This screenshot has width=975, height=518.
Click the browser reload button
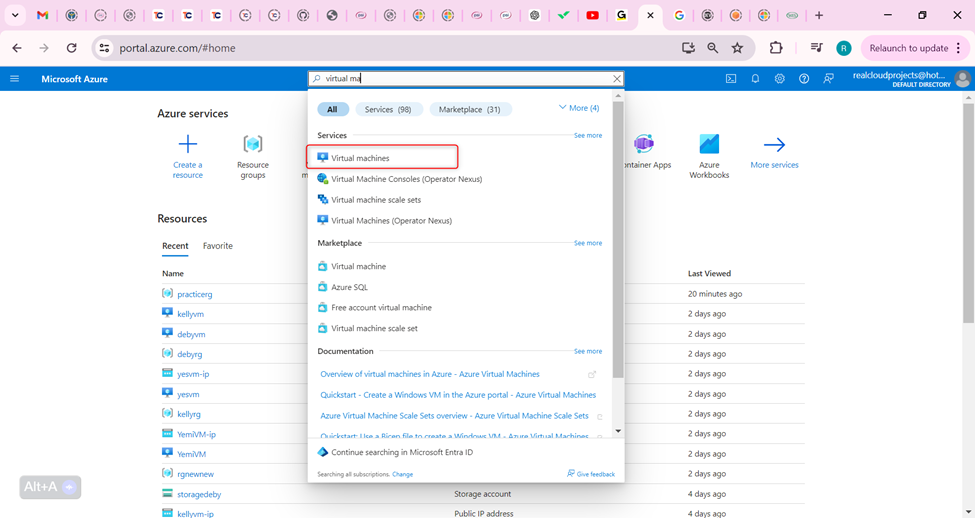tap(72, 48)
